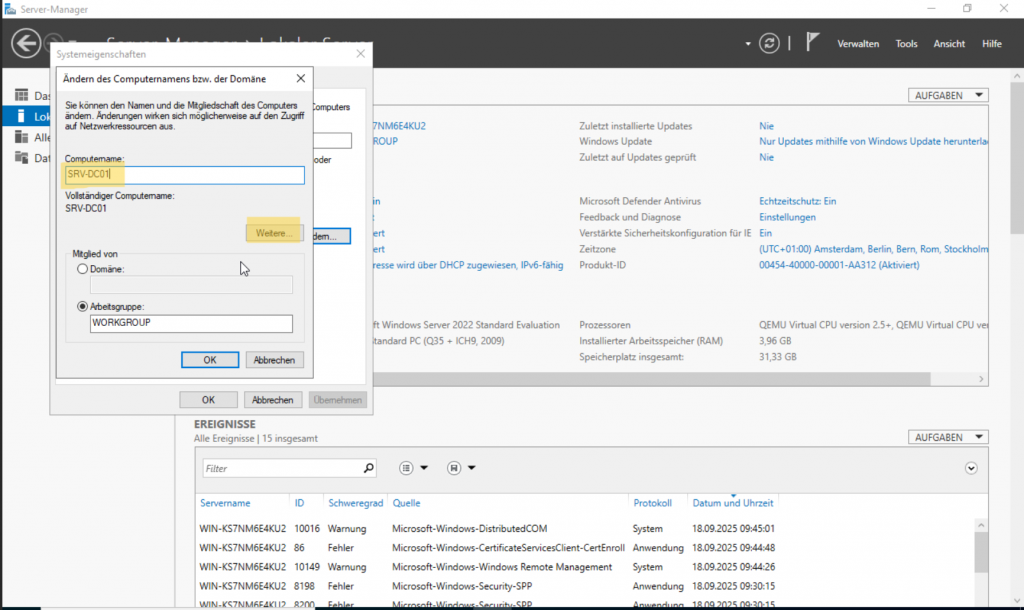Click the Computername text field

point(184,175)
